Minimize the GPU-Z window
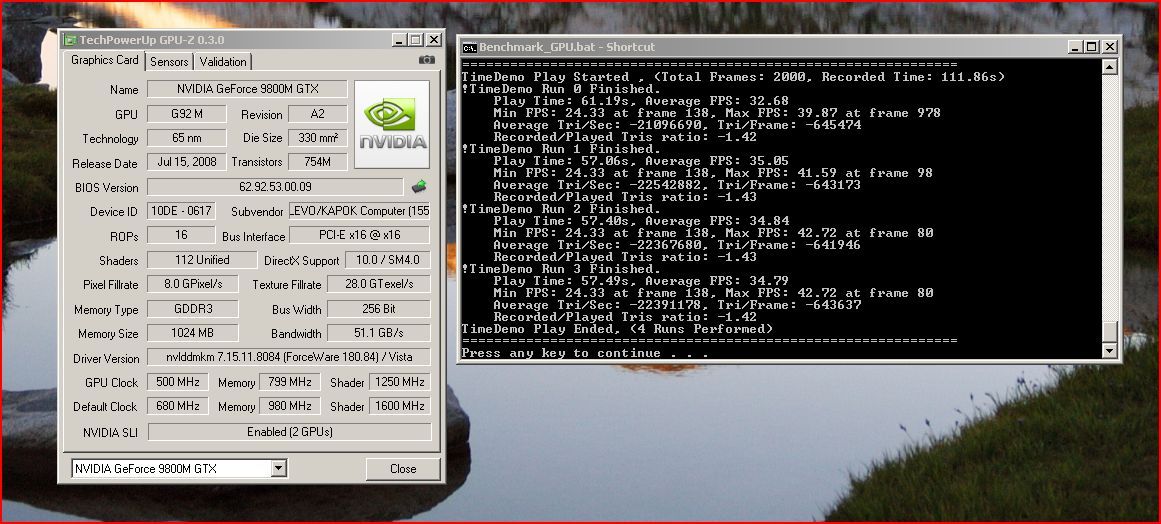The width and height of the screenshot is (1161, 524). click(x=400, y=40)
